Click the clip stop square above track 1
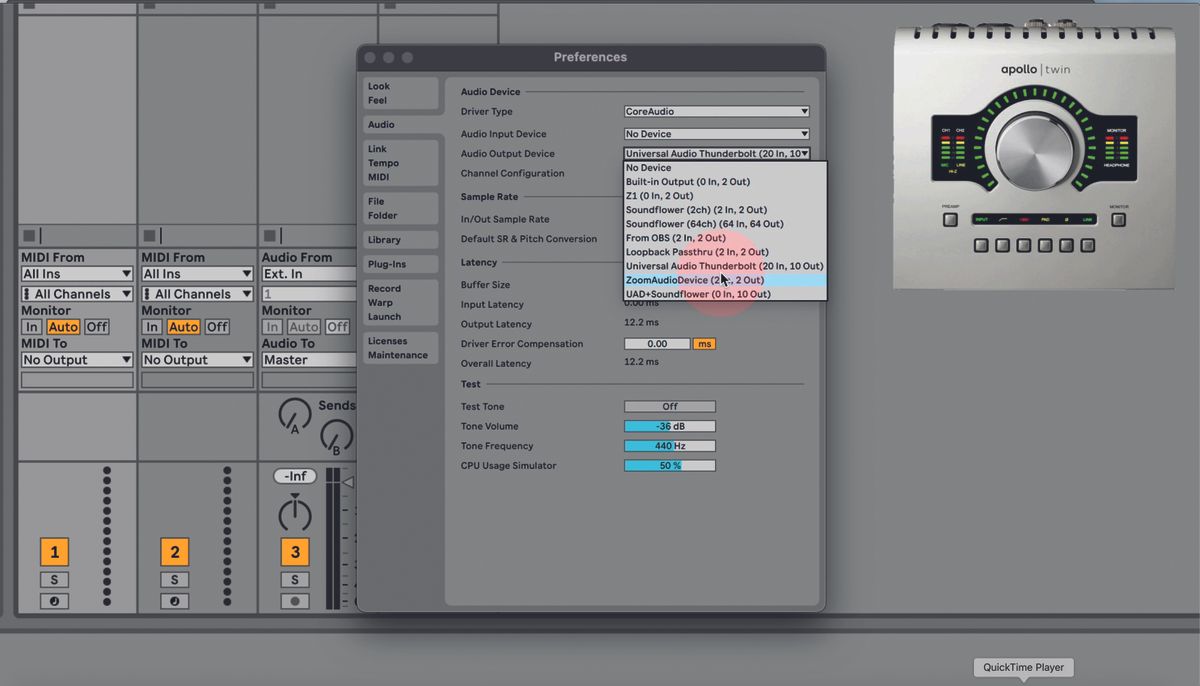 click(29, 236)
